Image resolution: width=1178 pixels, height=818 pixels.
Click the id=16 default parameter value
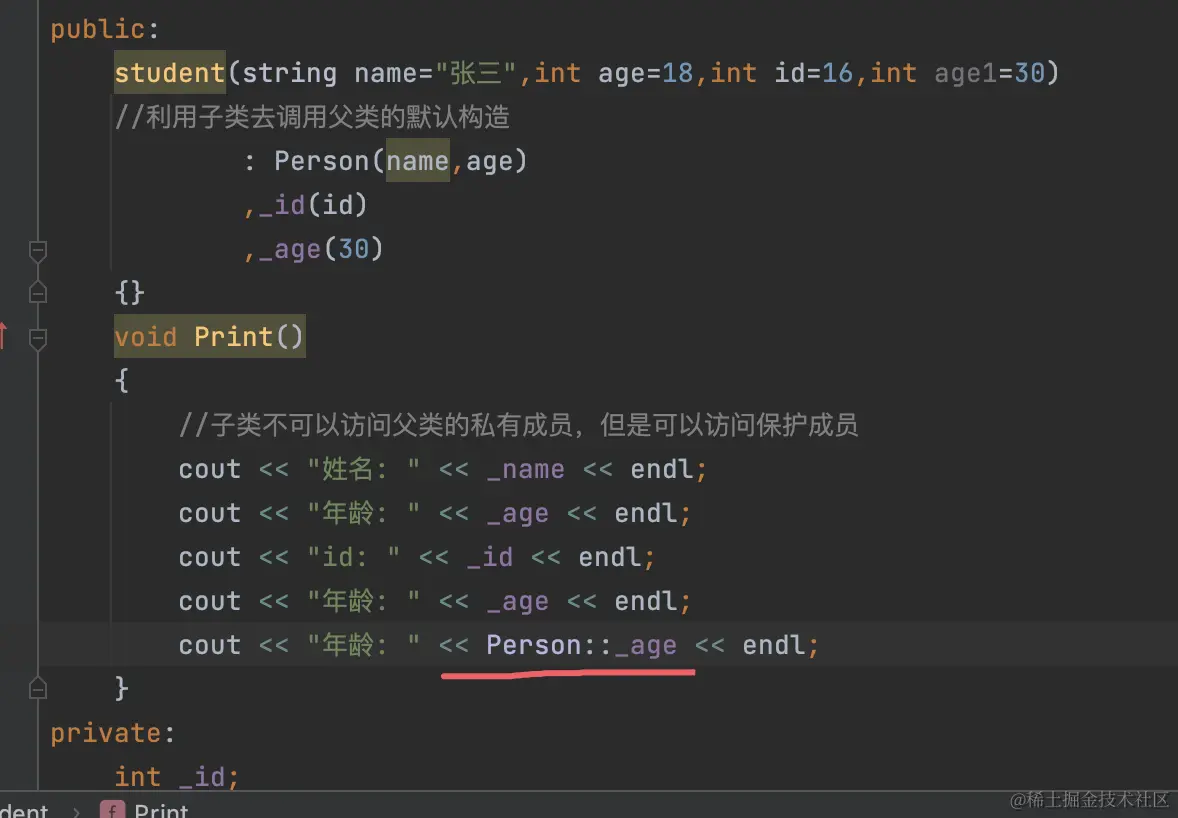814,73
